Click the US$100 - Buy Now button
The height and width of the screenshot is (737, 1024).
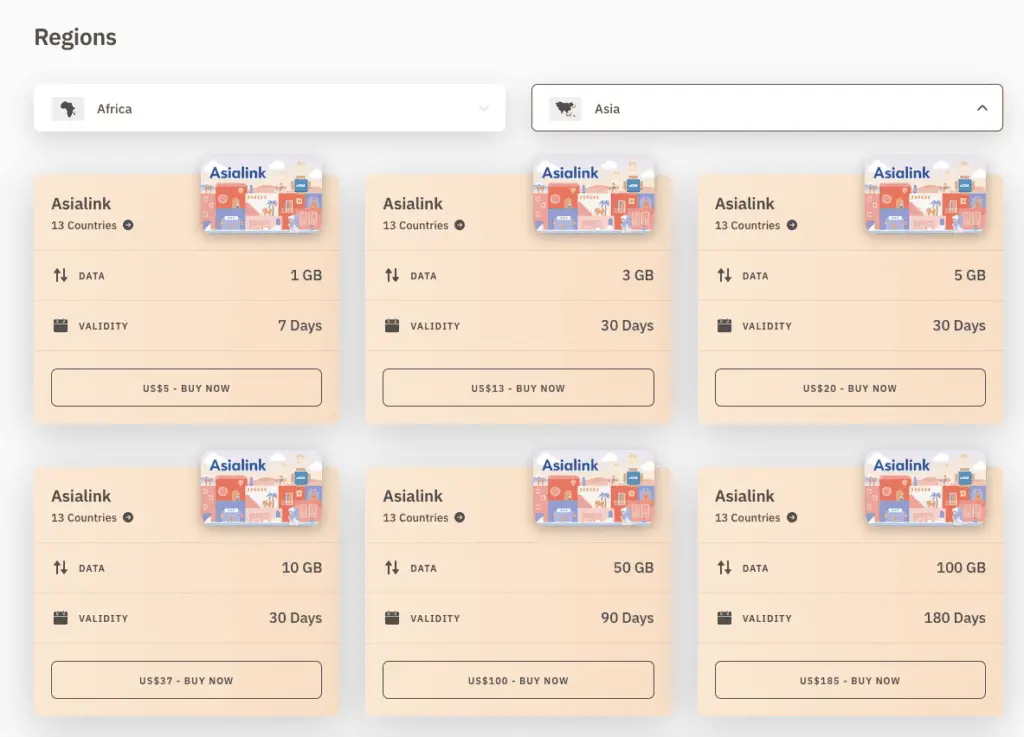518,680
